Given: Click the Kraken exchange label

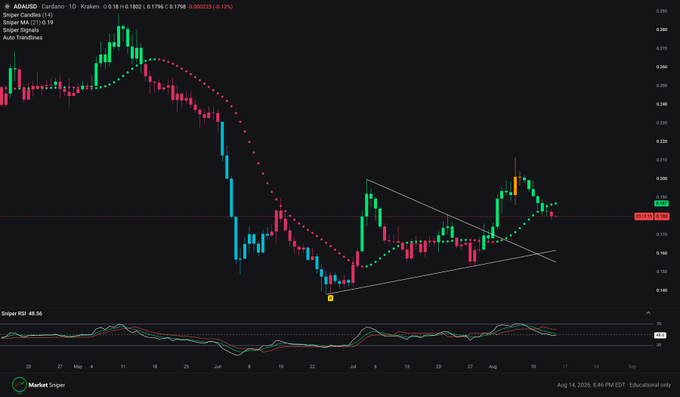Looking at the screenshot, I should tap(90, 7).
